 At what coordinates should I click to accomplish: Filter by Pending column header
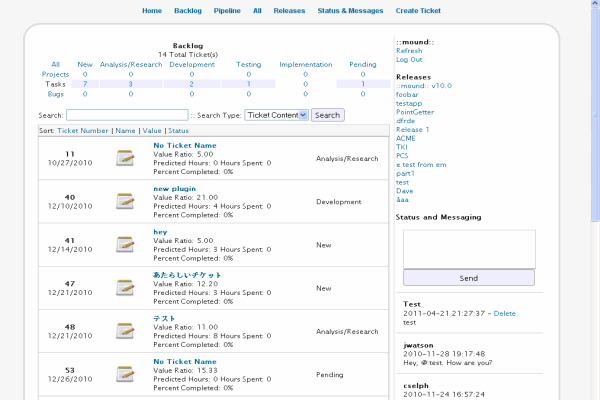363,64
